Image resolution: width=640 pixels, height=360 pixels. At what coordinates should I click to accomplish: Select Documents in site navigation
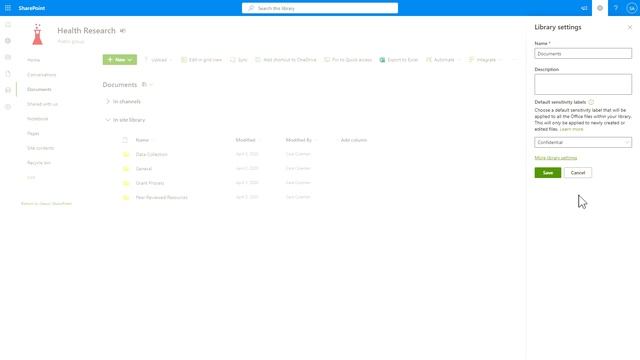39,89
